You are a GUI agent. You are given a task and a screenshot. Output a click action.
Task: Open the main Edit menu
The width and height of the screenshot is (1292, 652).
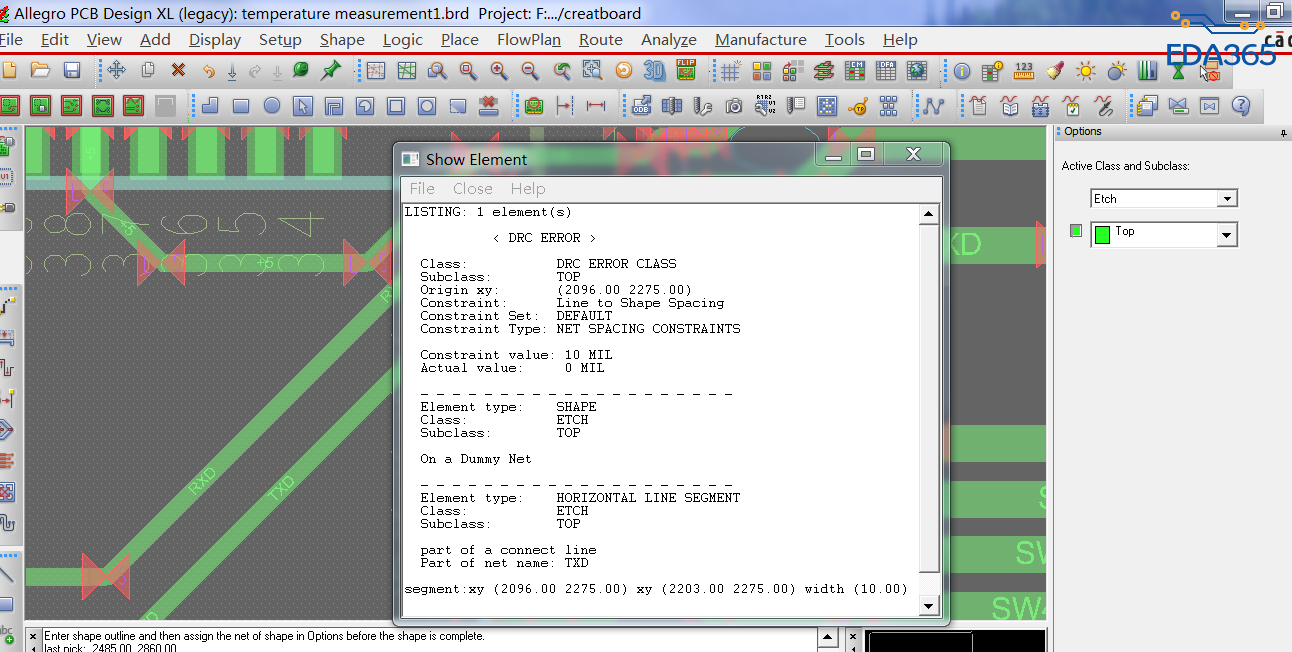(54, 39)
